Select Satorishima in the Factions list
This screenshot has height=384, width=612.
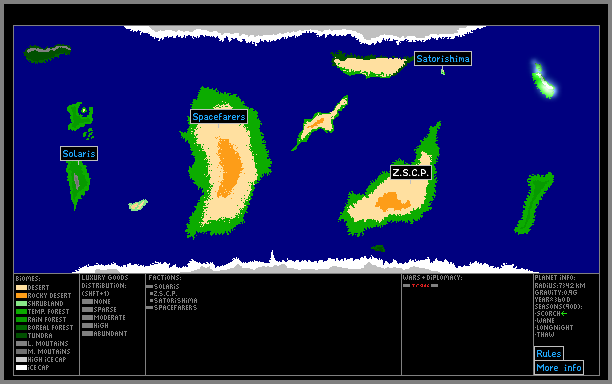175,300
